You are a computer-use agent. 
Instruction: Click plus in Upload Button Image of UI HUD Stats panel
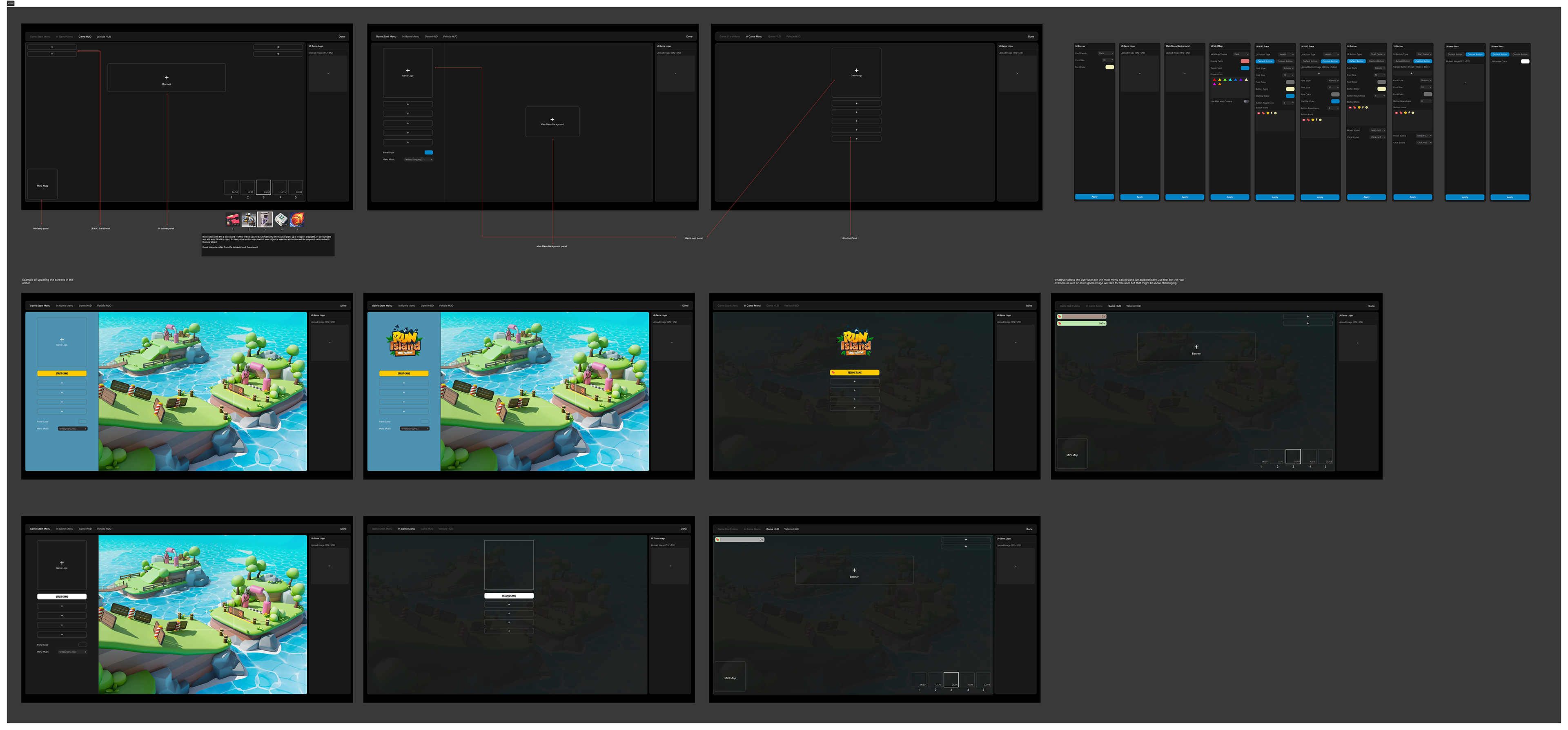coord(1319,74)
